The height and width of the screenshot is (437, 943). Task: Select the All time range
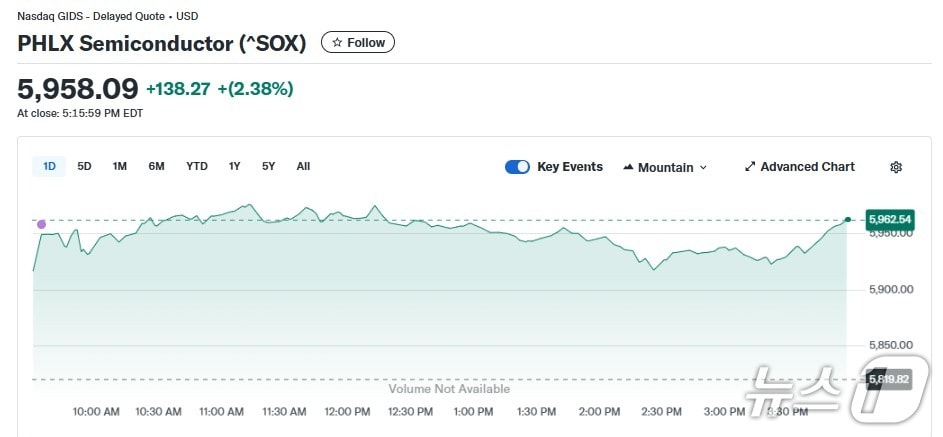coord(303,166)
